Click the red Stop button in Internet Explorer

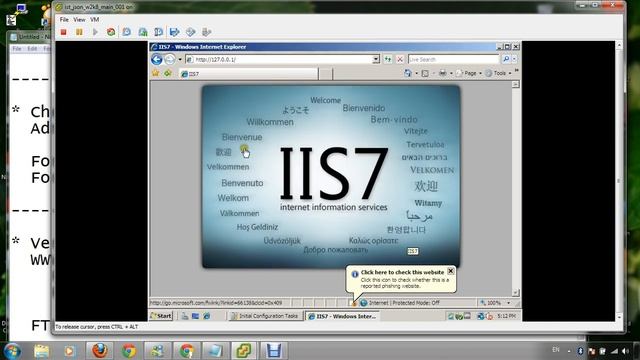(400, 60)
